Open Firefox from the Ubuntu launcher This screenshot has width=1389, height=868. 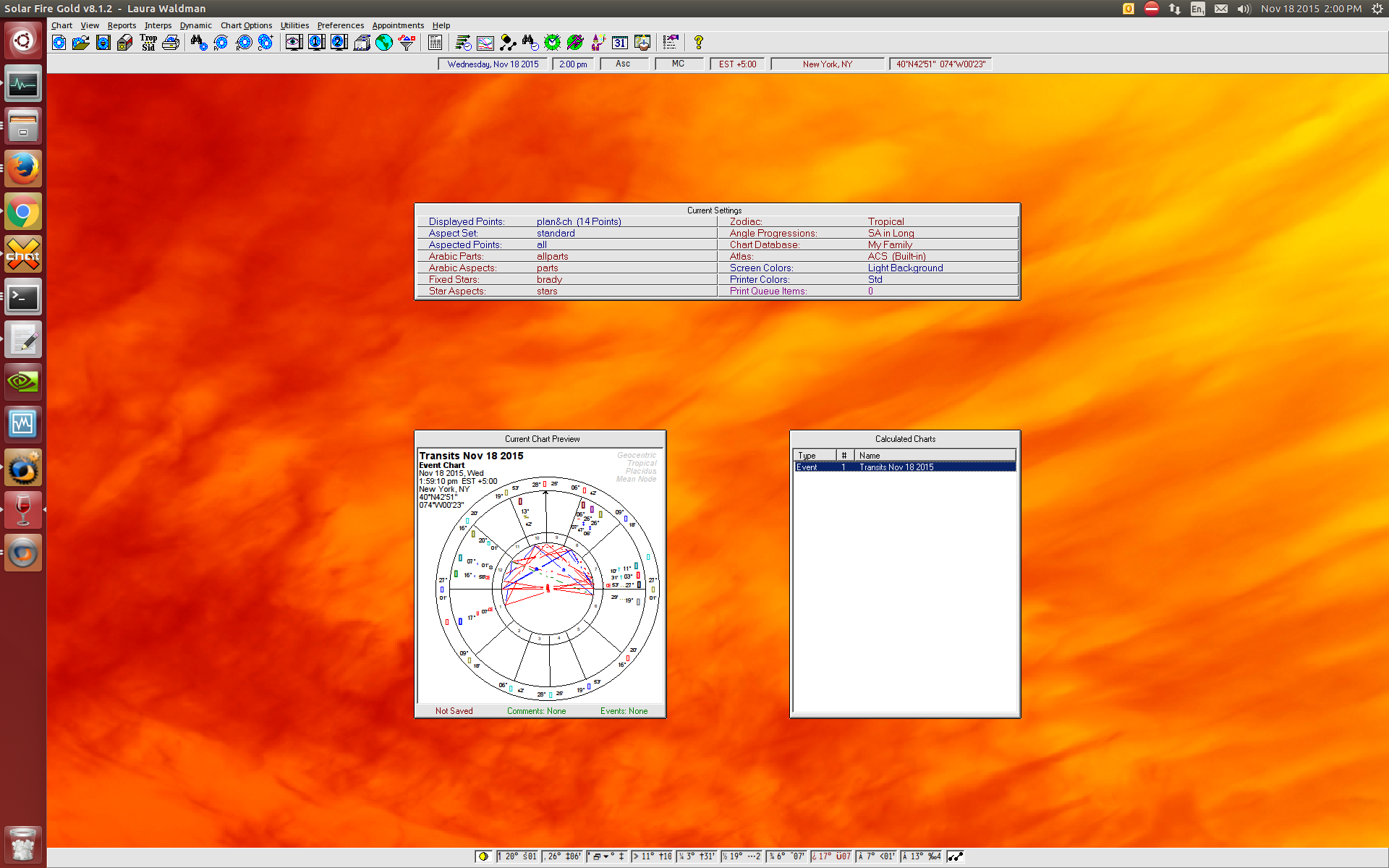tap(23, 169)
